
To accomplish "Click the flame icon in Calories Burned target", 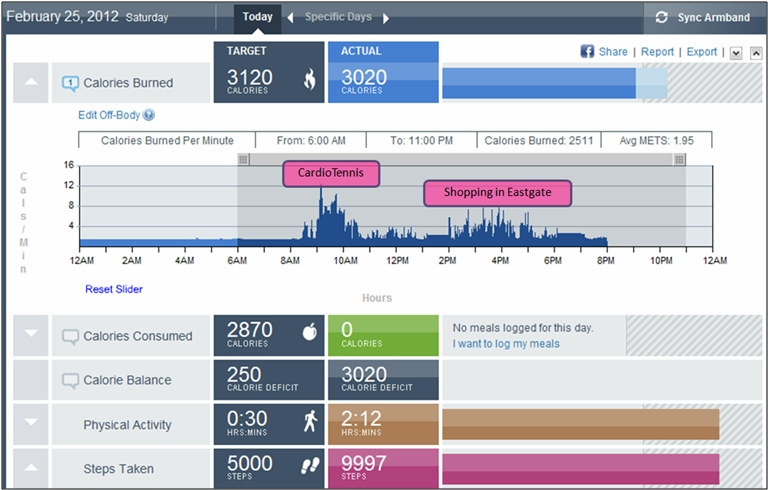I will (309, 79).
